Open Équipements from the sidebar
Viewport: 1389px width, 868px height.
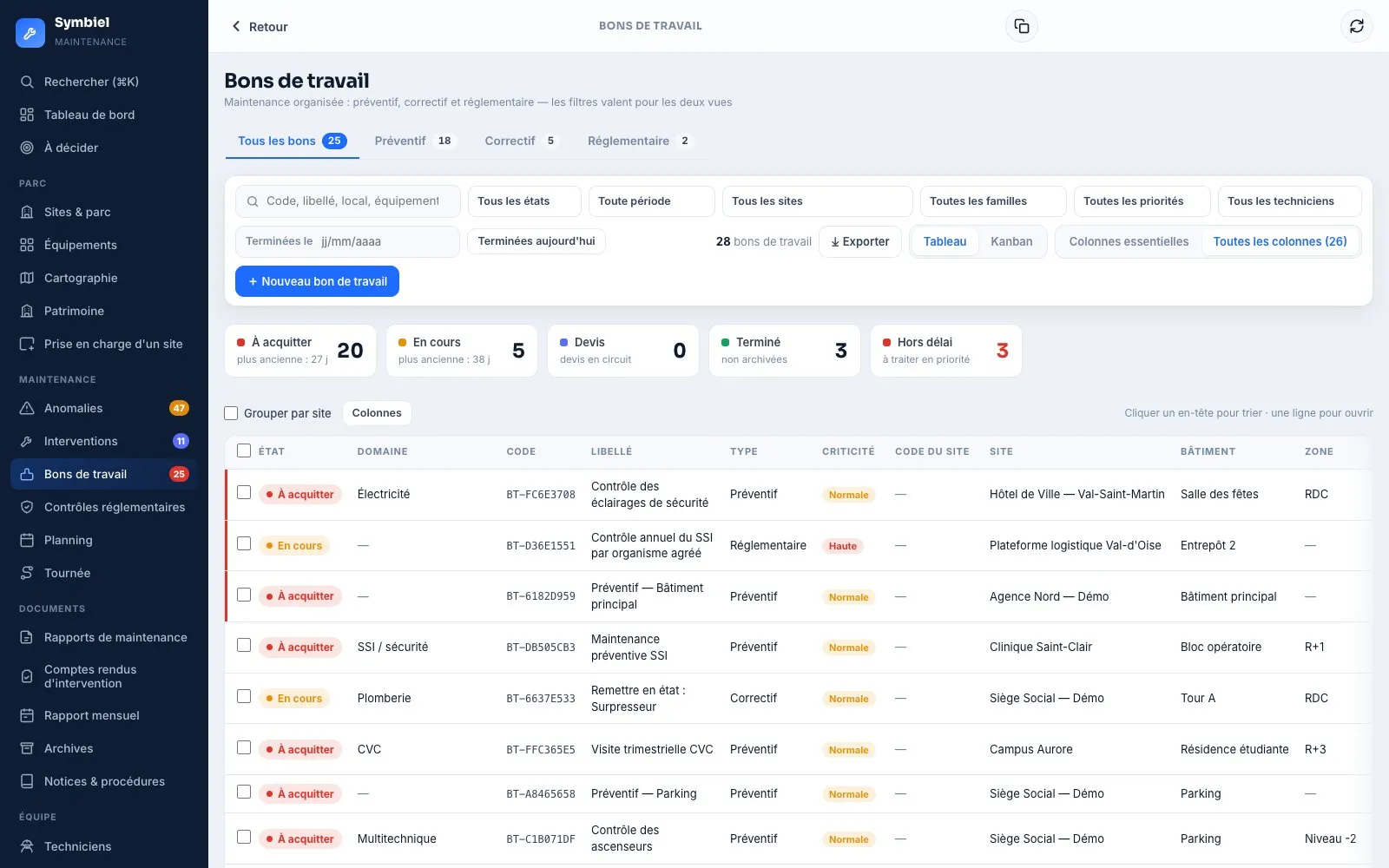point(104,245)
